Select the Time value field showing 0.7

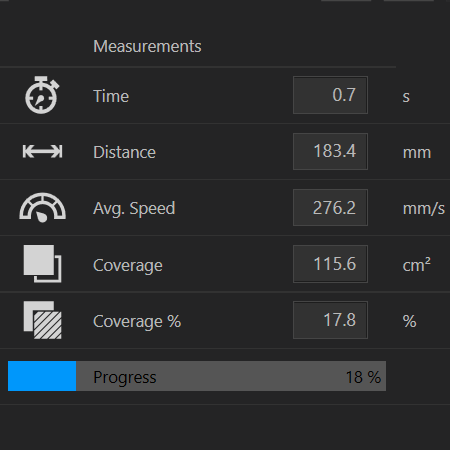pos(330,95)
